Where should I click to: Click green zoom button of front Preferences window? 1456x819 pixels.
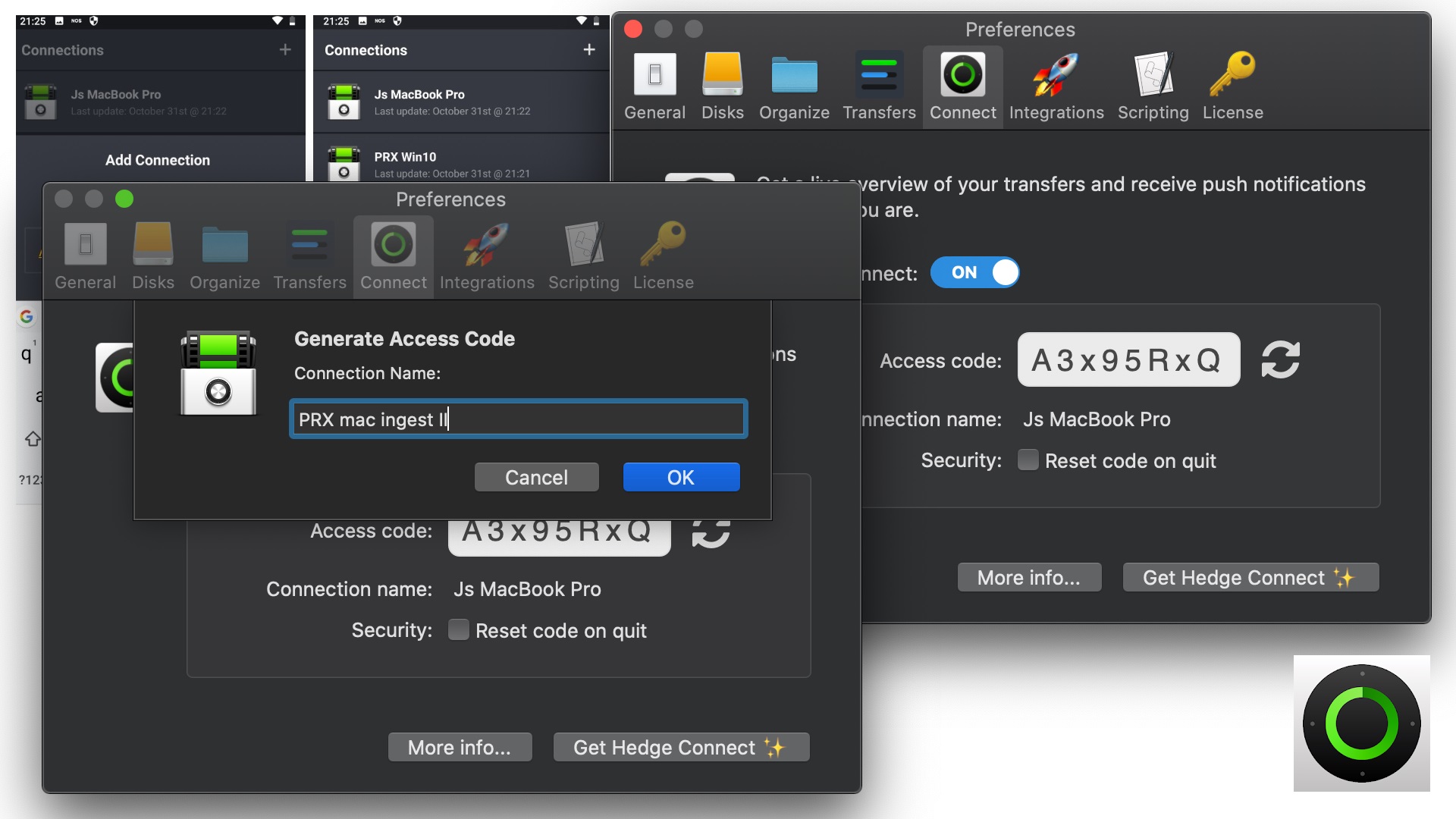pyautogui.click(x=124, y=199)
